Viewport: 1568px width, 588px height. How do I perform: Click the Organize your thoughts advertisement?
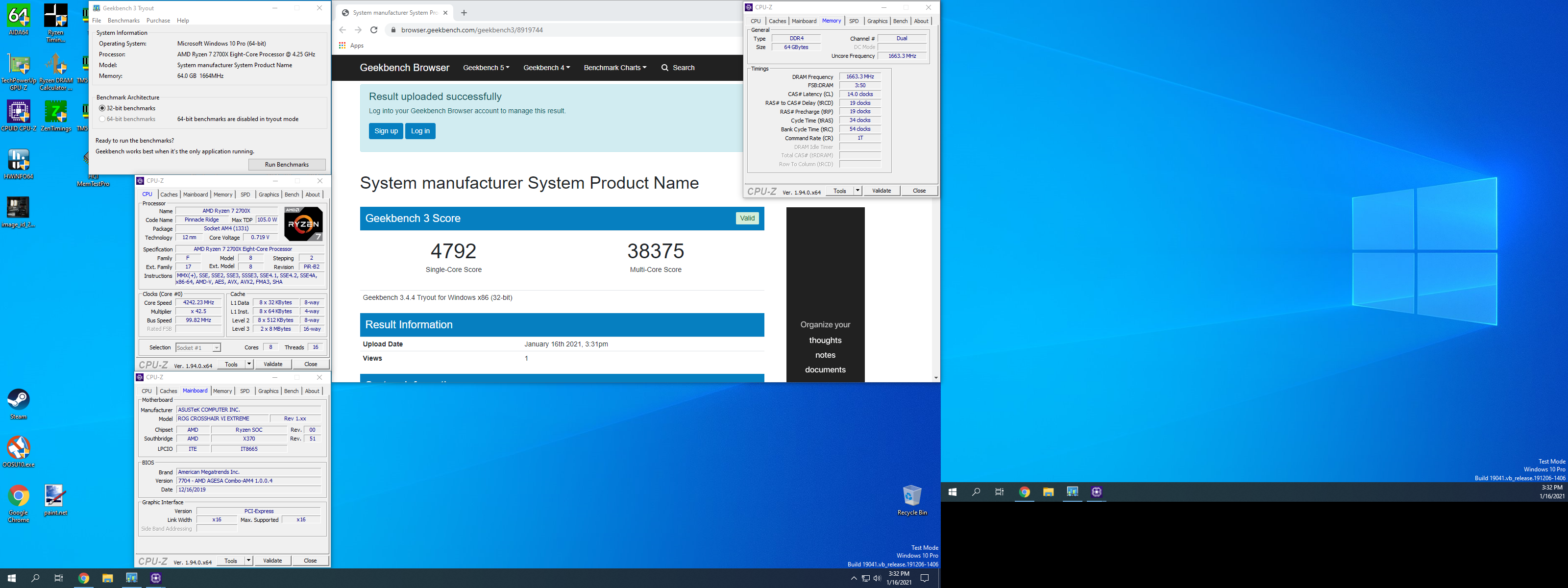(x=825, y=294)
